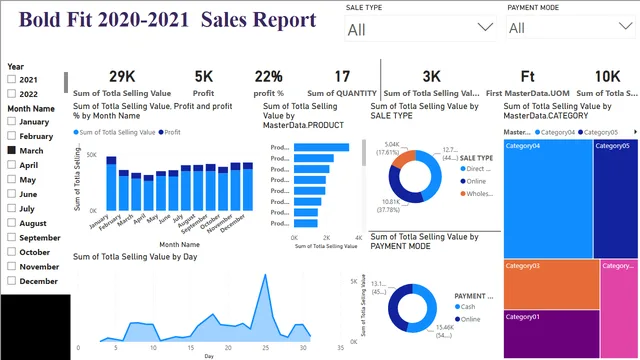Select the Category05 treemap tile
640x360 pixels.
tap(616, 199)
